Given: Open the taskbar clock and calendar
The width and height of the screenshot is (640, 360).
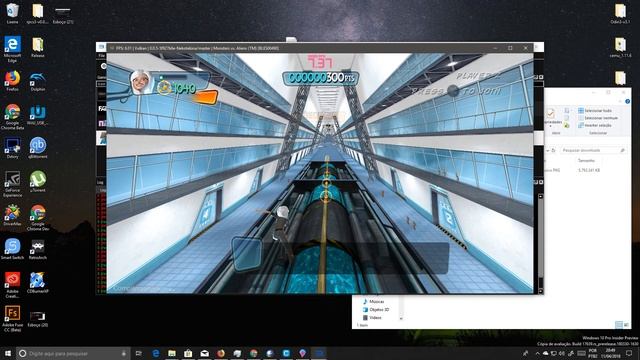Looking at the screenshot, I should click(x=611, y=353).
